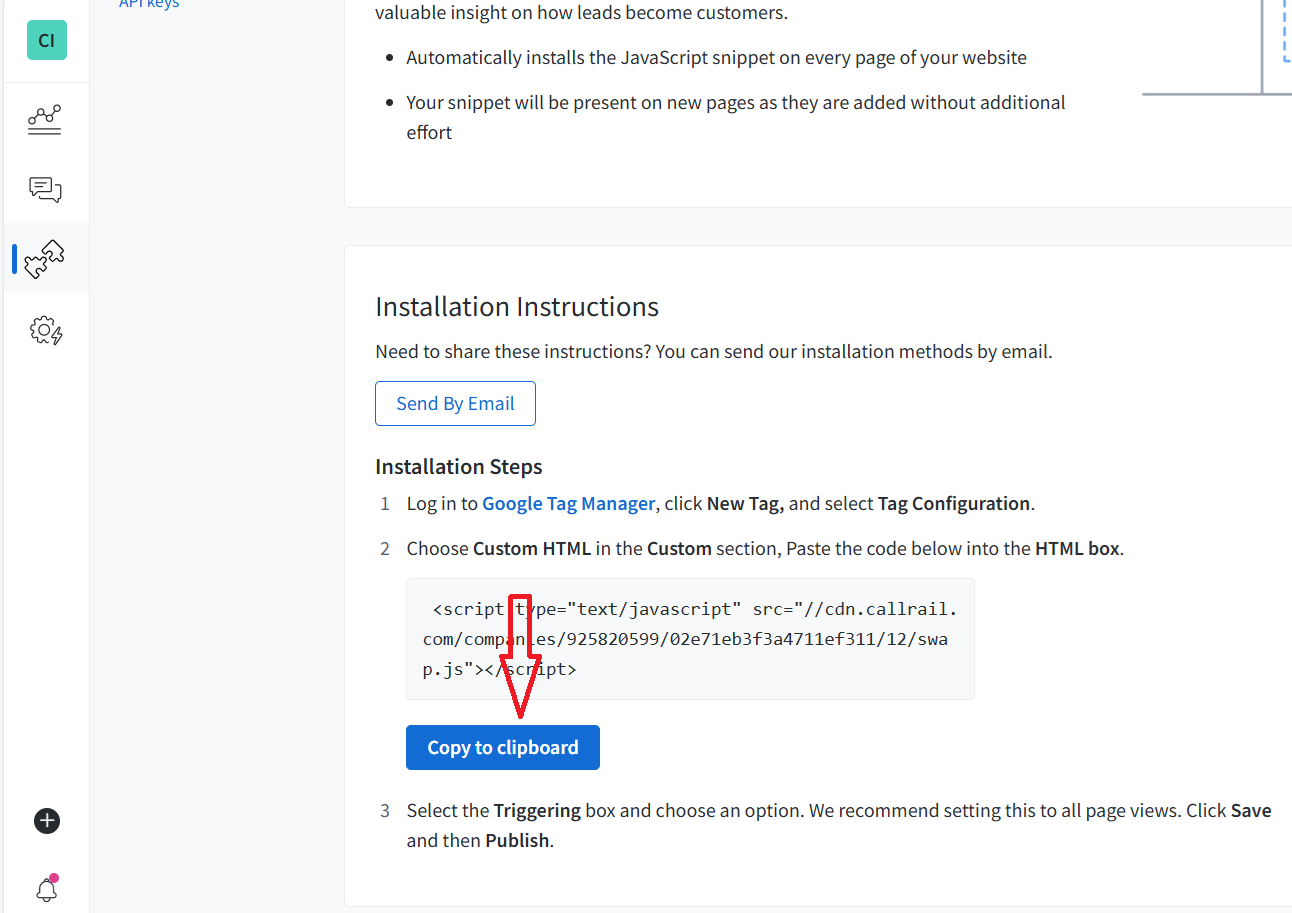Open the gear with lightning settings icon
The image size is (1292, 913).
tap(46, 330)
